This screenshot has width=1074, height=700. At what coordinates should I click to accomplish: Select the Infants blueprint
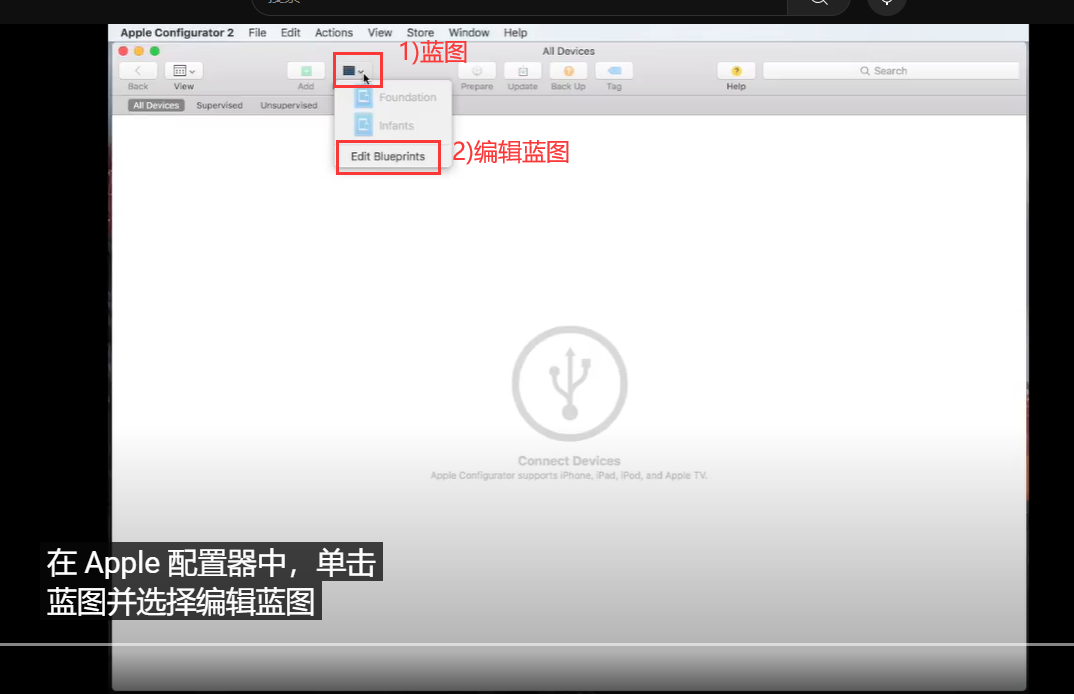393,125
